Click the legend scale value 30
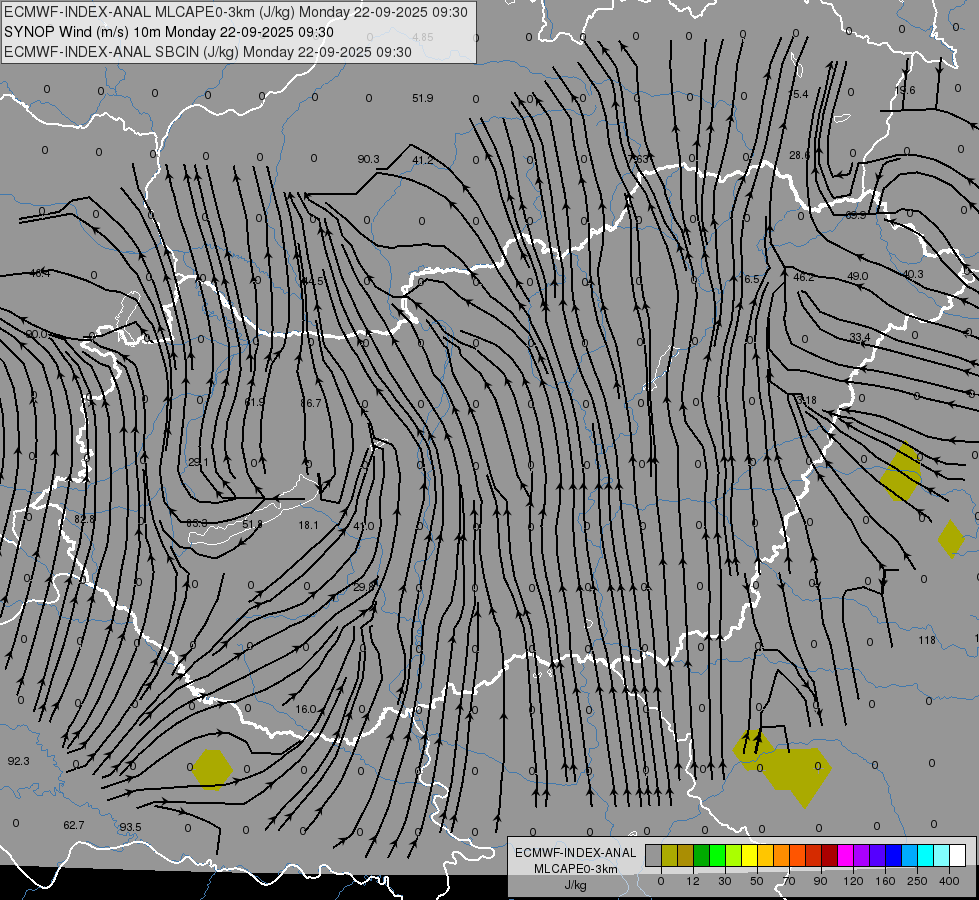 724,881
